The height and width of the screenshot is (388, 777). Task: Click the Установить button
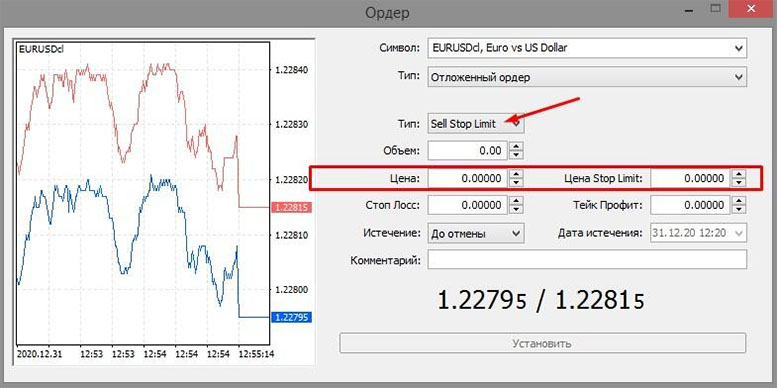(x=543, y=343)
